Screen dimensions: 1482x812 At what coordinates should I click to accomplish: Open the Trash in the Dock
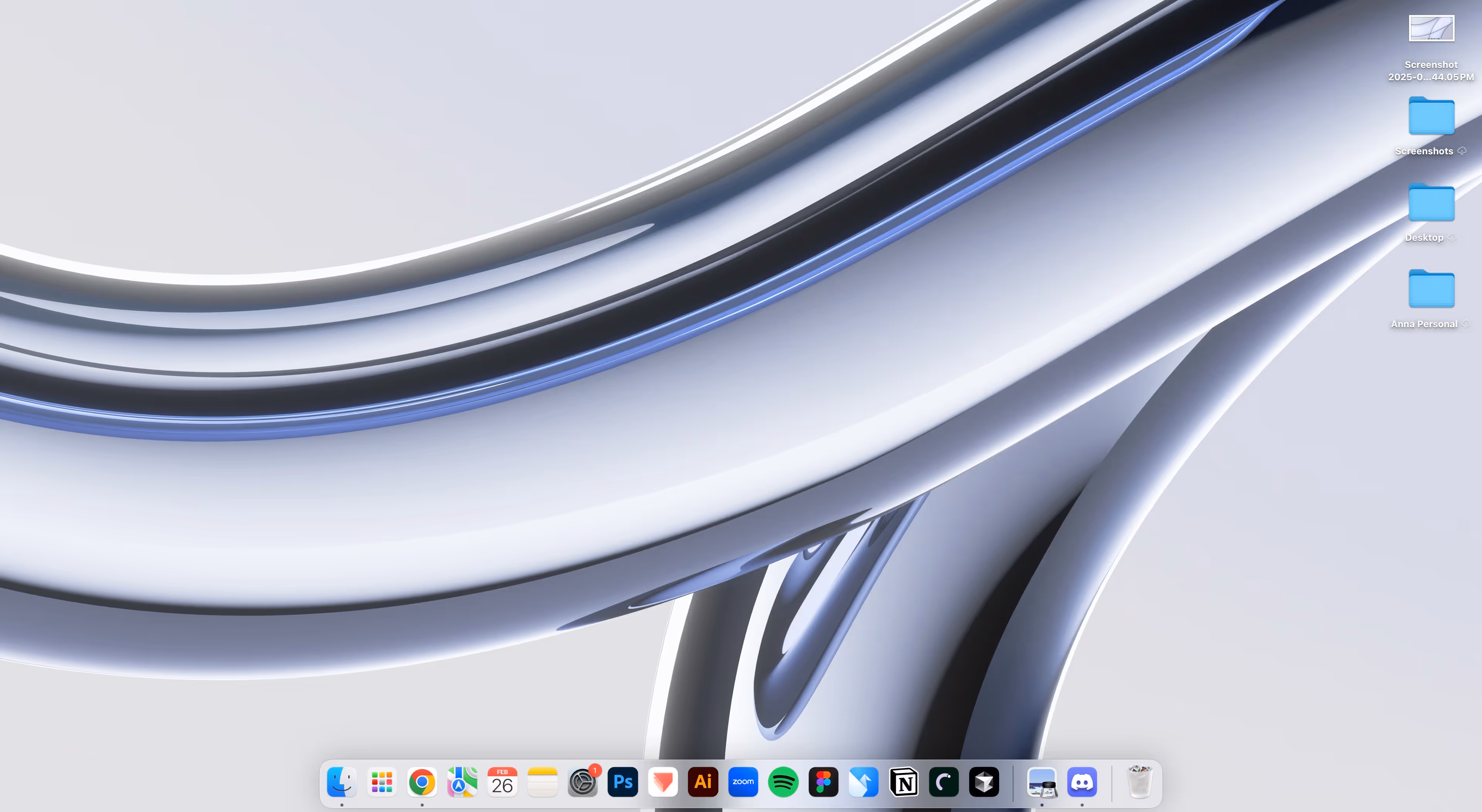point(1140,782)
